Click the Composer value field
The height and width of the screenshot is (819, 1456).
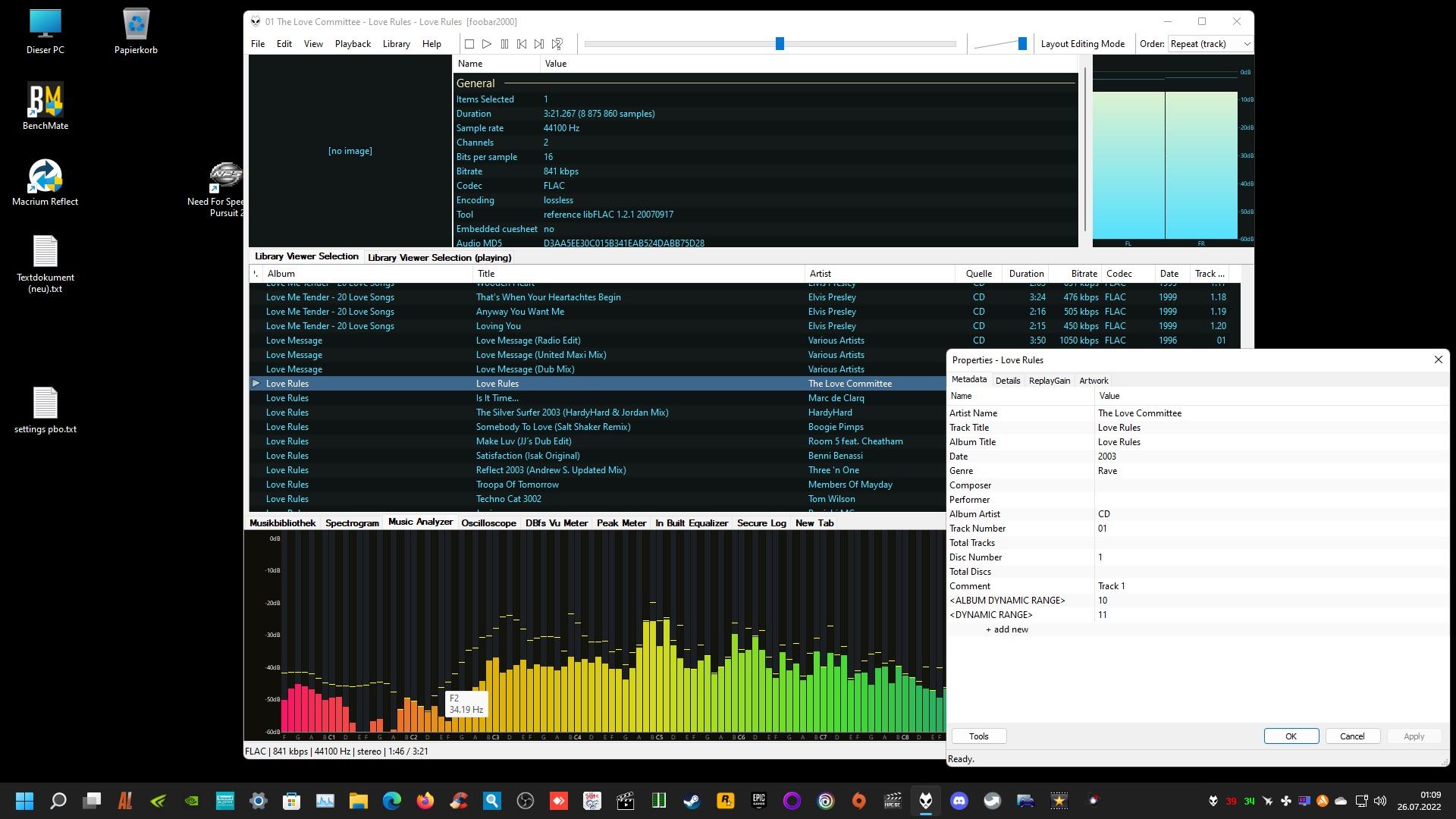coord(1271,485)
